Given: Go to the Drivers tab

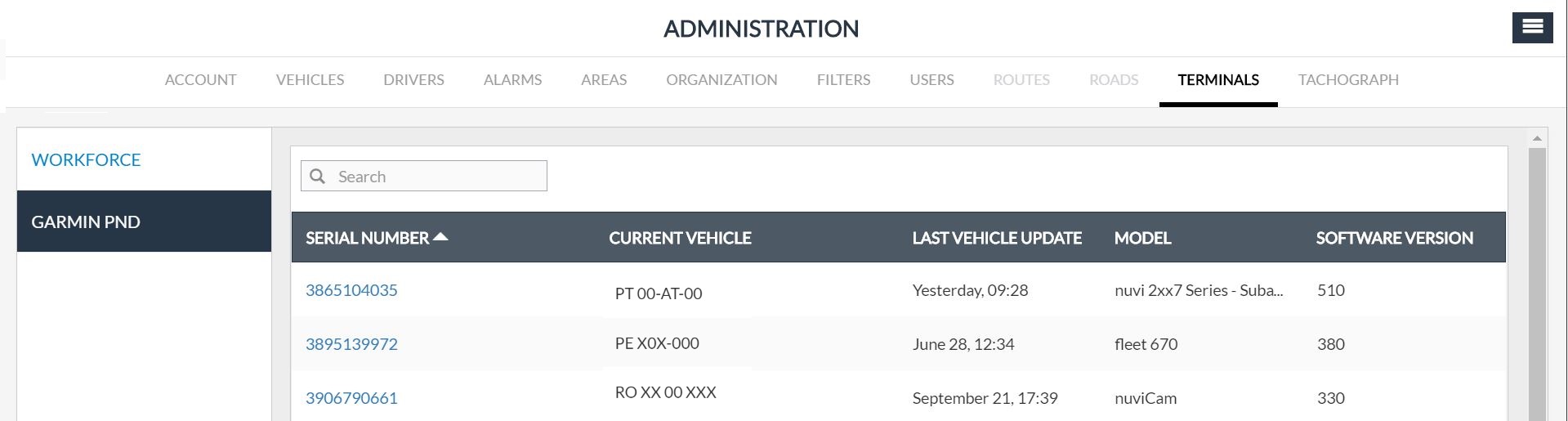Looking at the screenshot, I should click(x=413, y=80).
